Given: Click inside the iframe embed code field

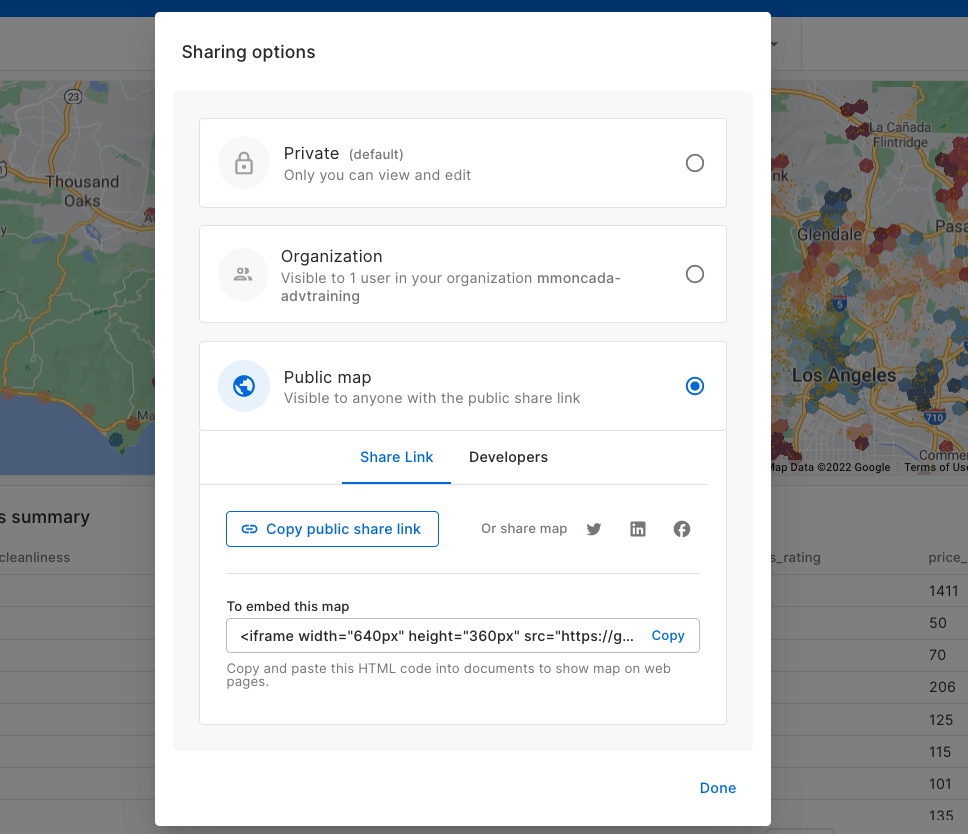Looking at the screenshot, I should [436, 635].
